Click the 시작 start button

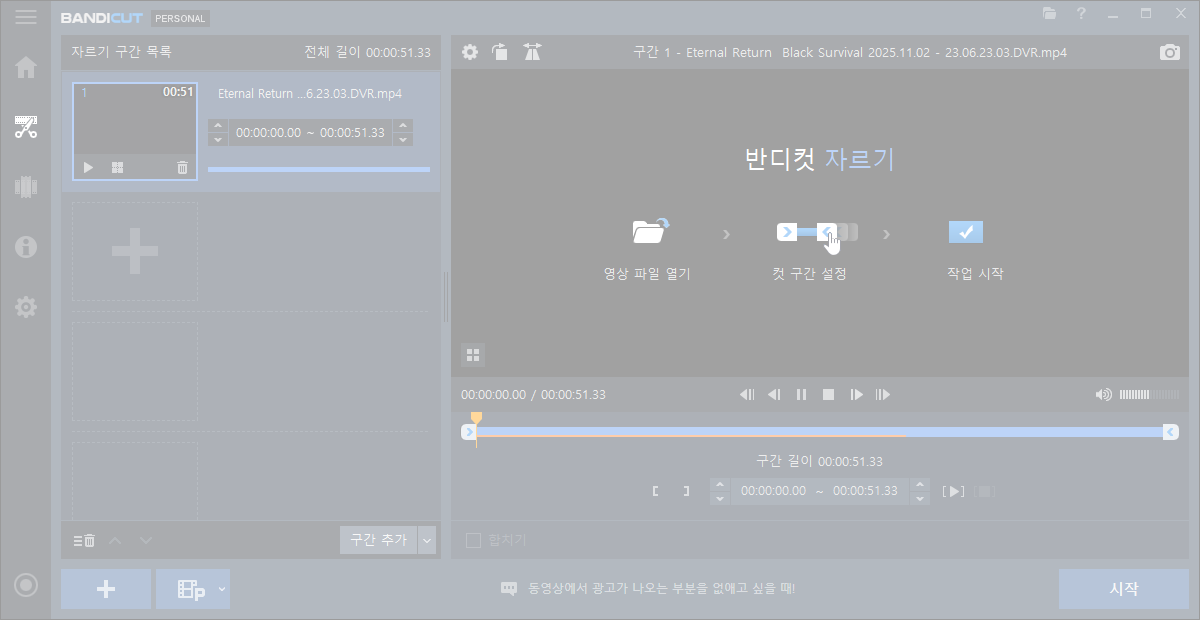coord(1123,589)
